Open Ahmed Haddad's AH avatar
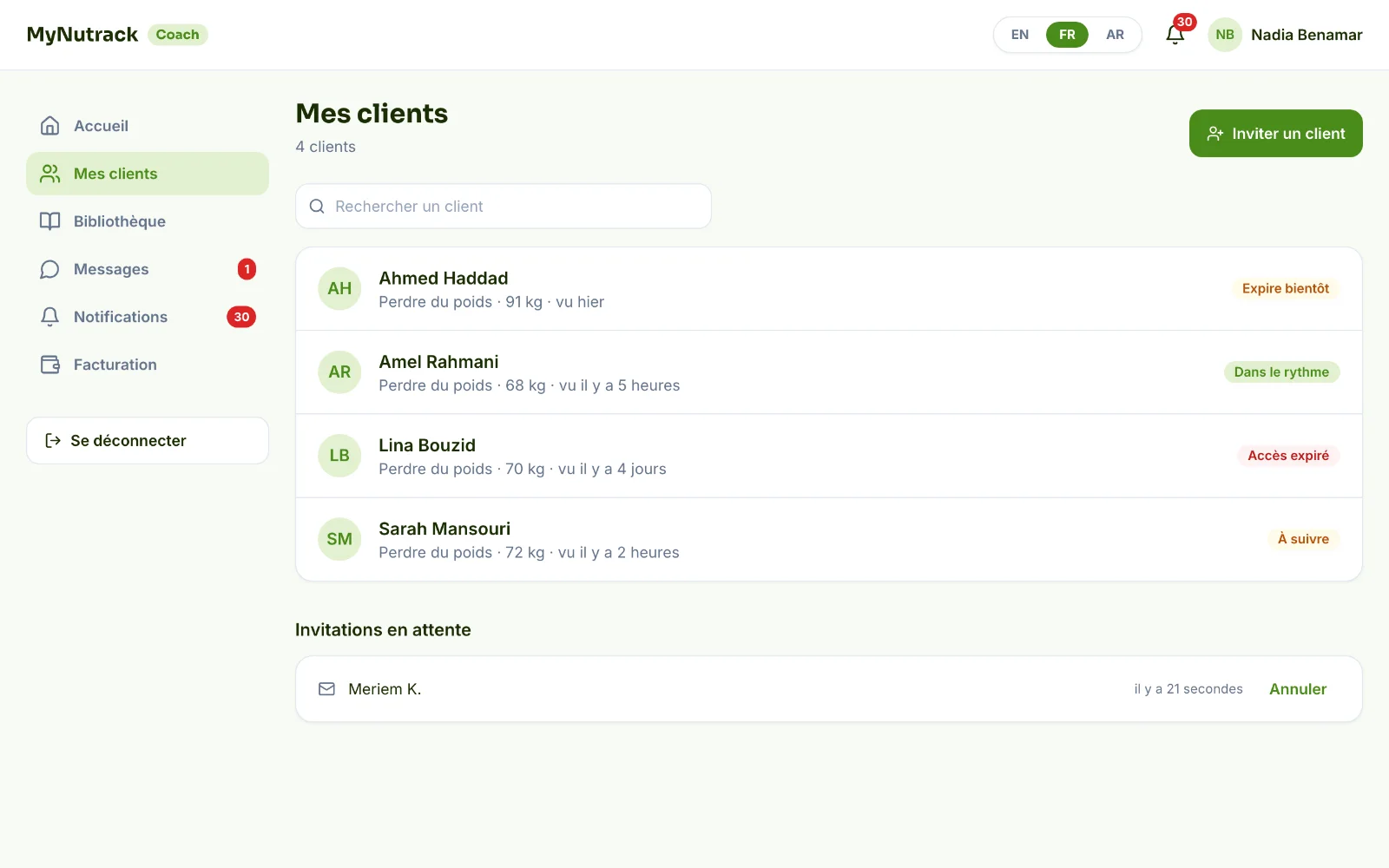 (x=339, y=288)
